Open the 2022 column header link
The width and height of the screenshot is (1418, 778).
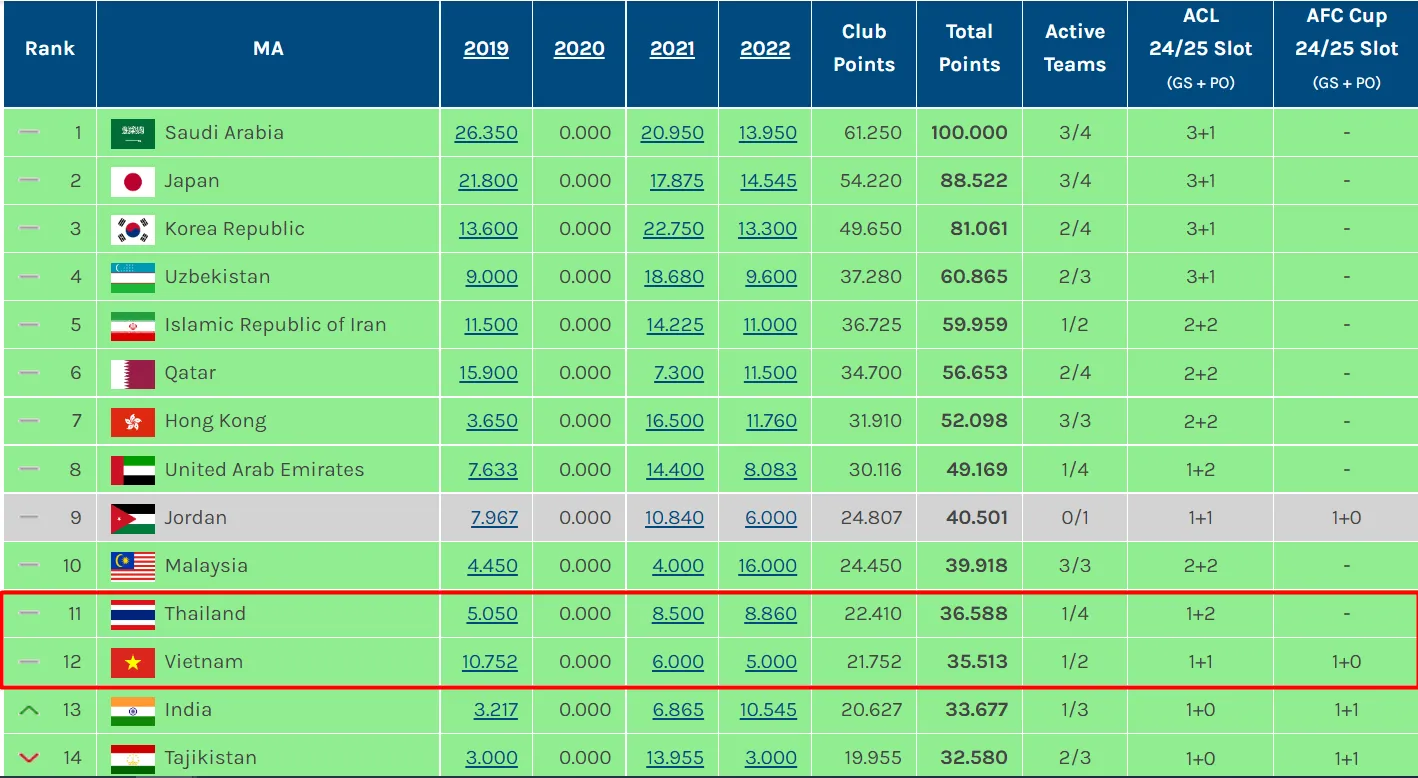point(765,49)
